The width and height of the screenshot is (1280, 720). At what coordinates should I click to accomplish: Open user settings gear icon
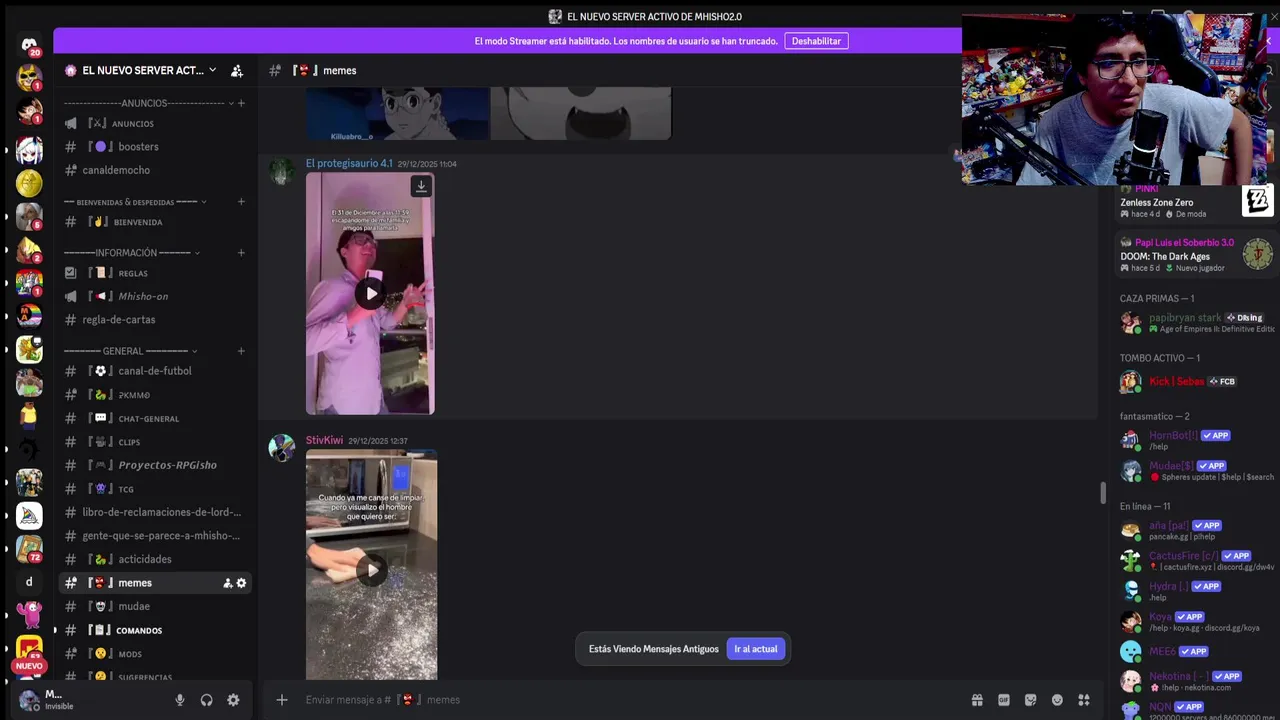233,700
